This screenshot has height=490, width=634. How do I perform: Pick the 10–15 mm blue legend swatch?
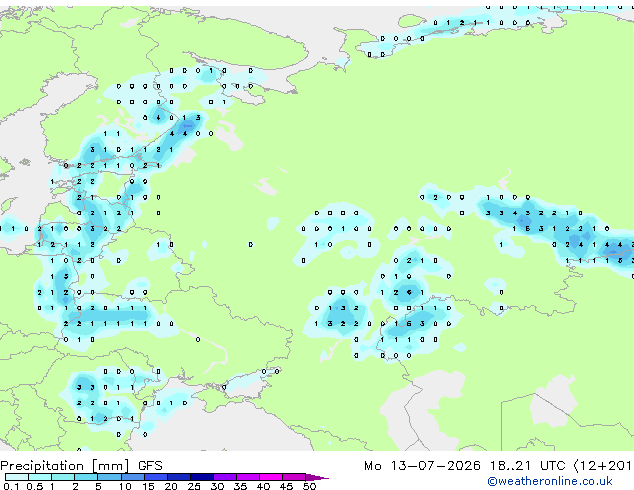pos(132,477)
